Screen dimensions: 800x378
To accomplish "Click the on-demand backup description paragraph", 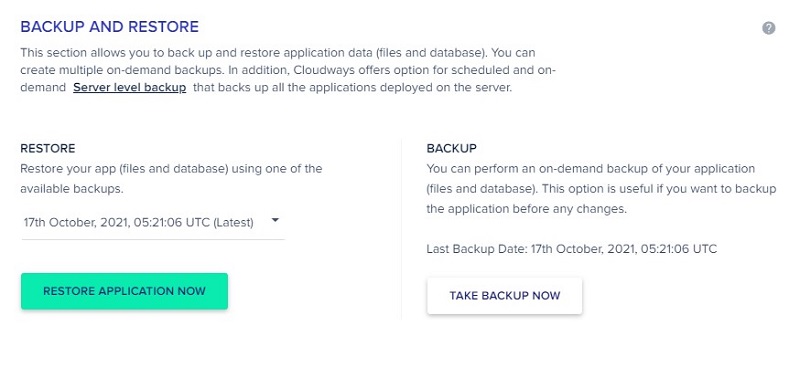I will point(601,189).
